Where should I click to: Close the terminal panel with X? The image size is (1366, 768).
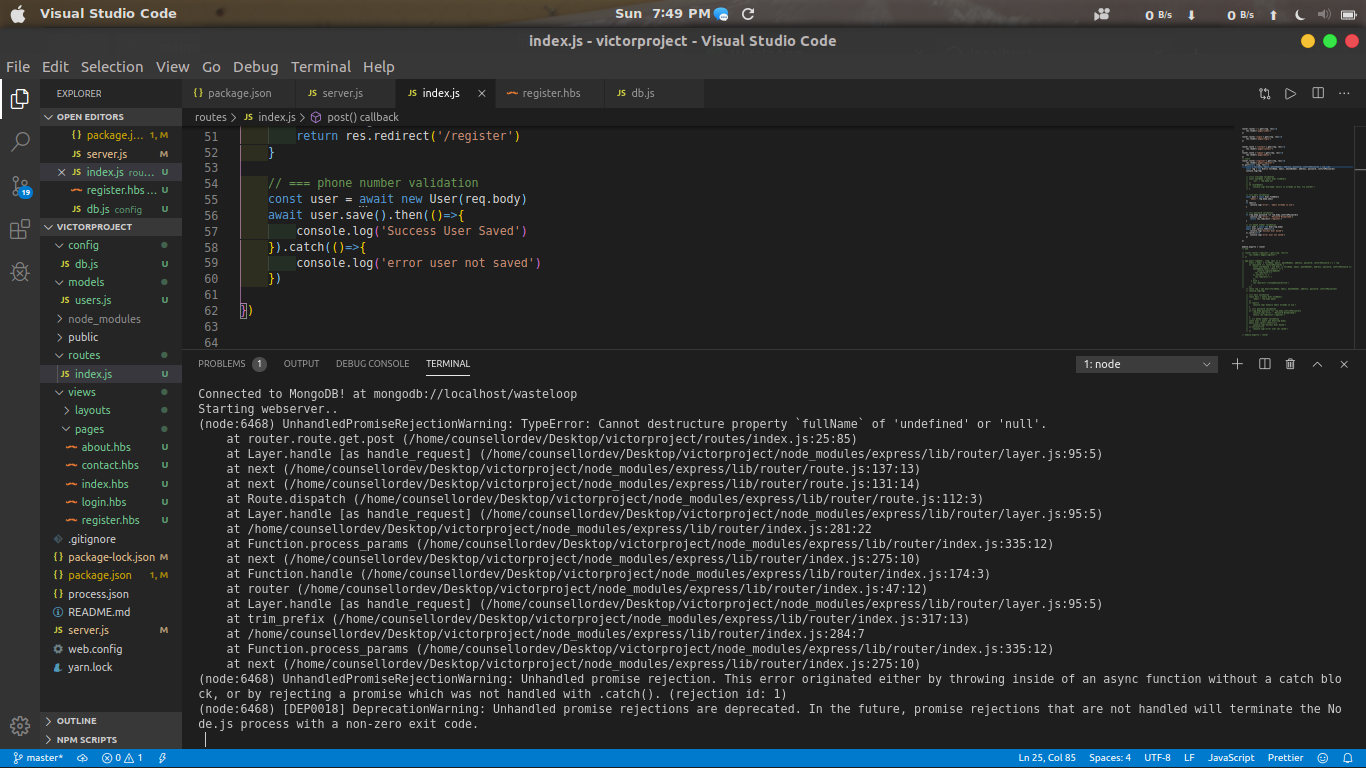tap(1344, 364)
